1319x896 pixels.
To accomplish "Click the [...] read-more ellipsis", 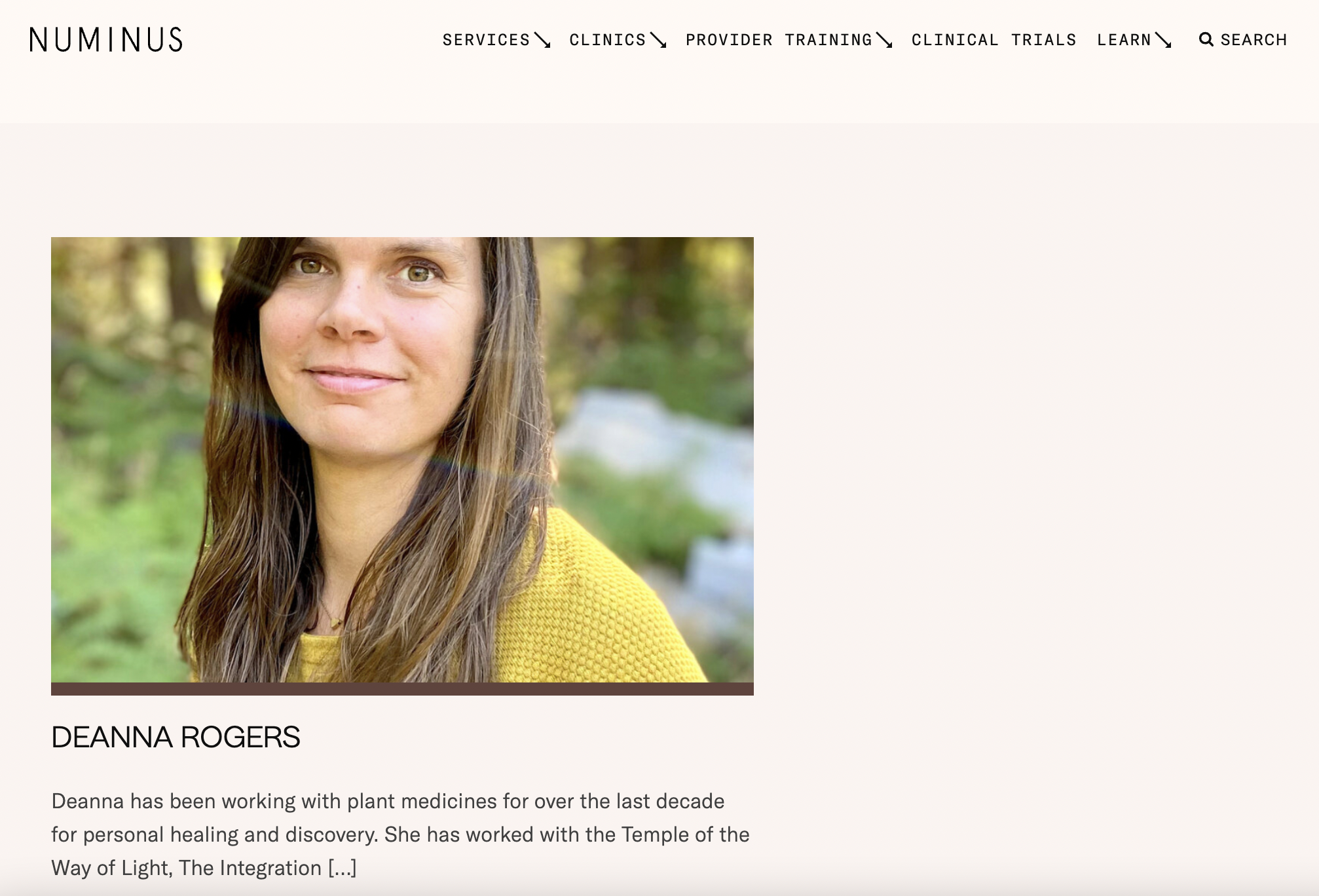I will (x=343, y=868).
